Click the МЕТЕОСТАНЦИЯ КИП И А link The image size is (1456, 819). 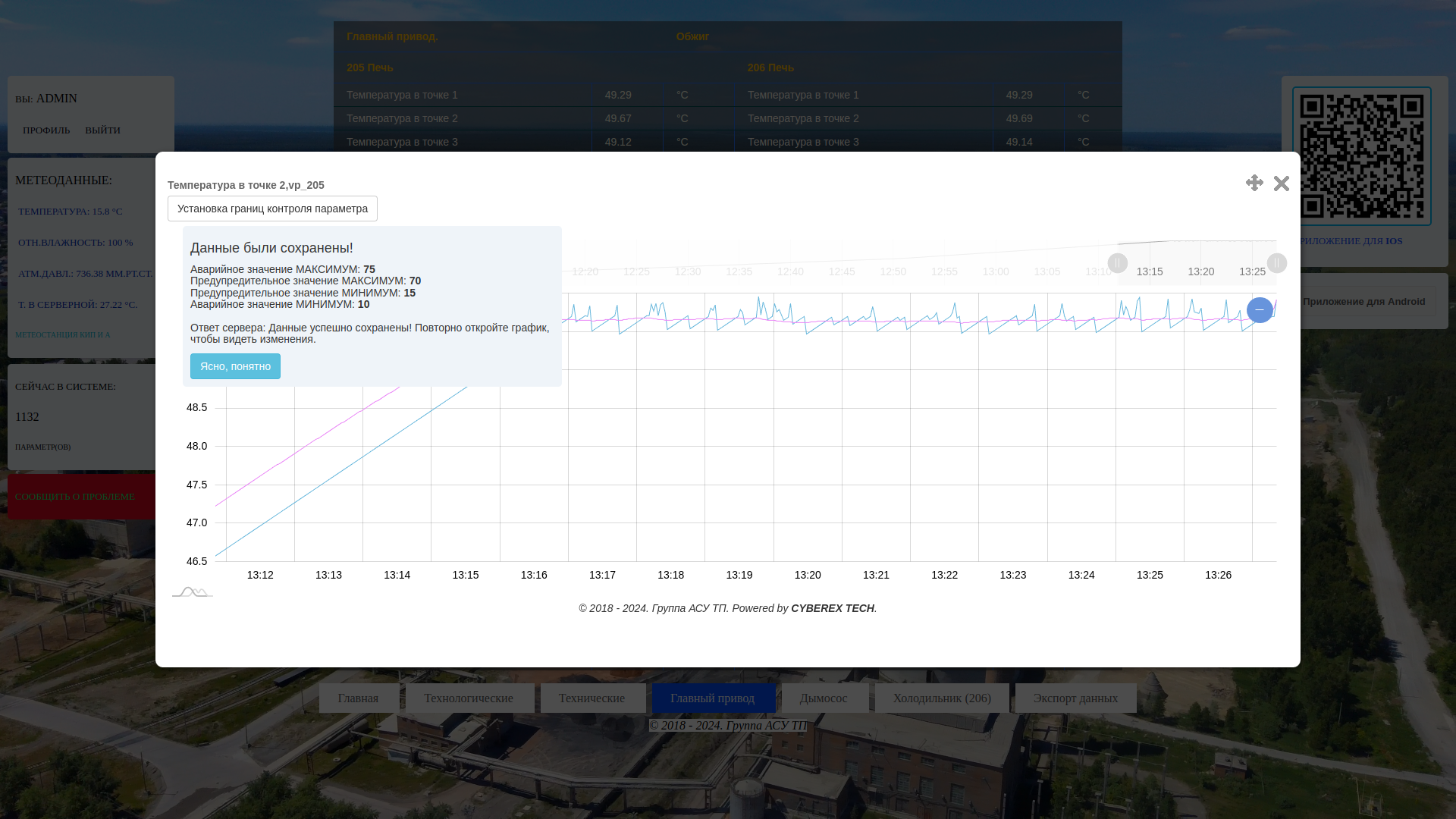tap(63, 334)
